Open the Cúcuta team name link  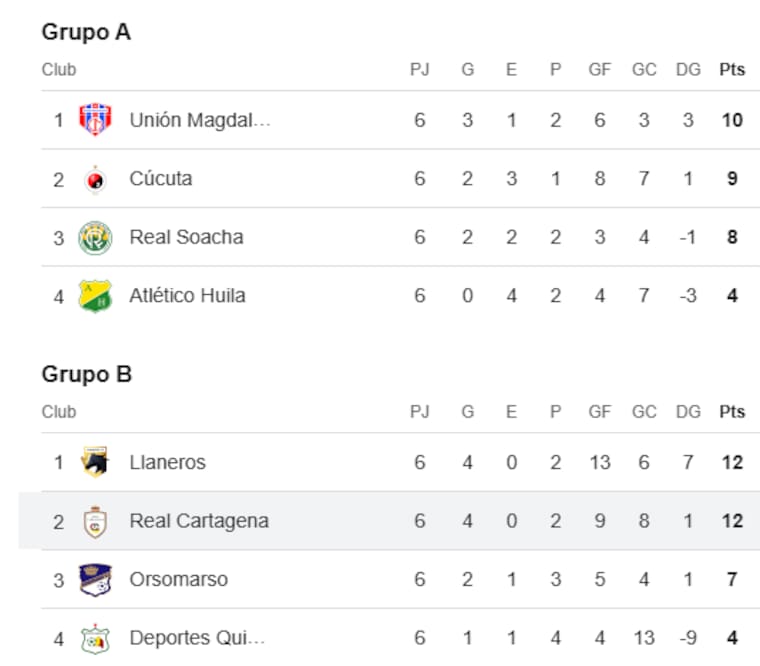pyautogui.click(x=161, y=179)
